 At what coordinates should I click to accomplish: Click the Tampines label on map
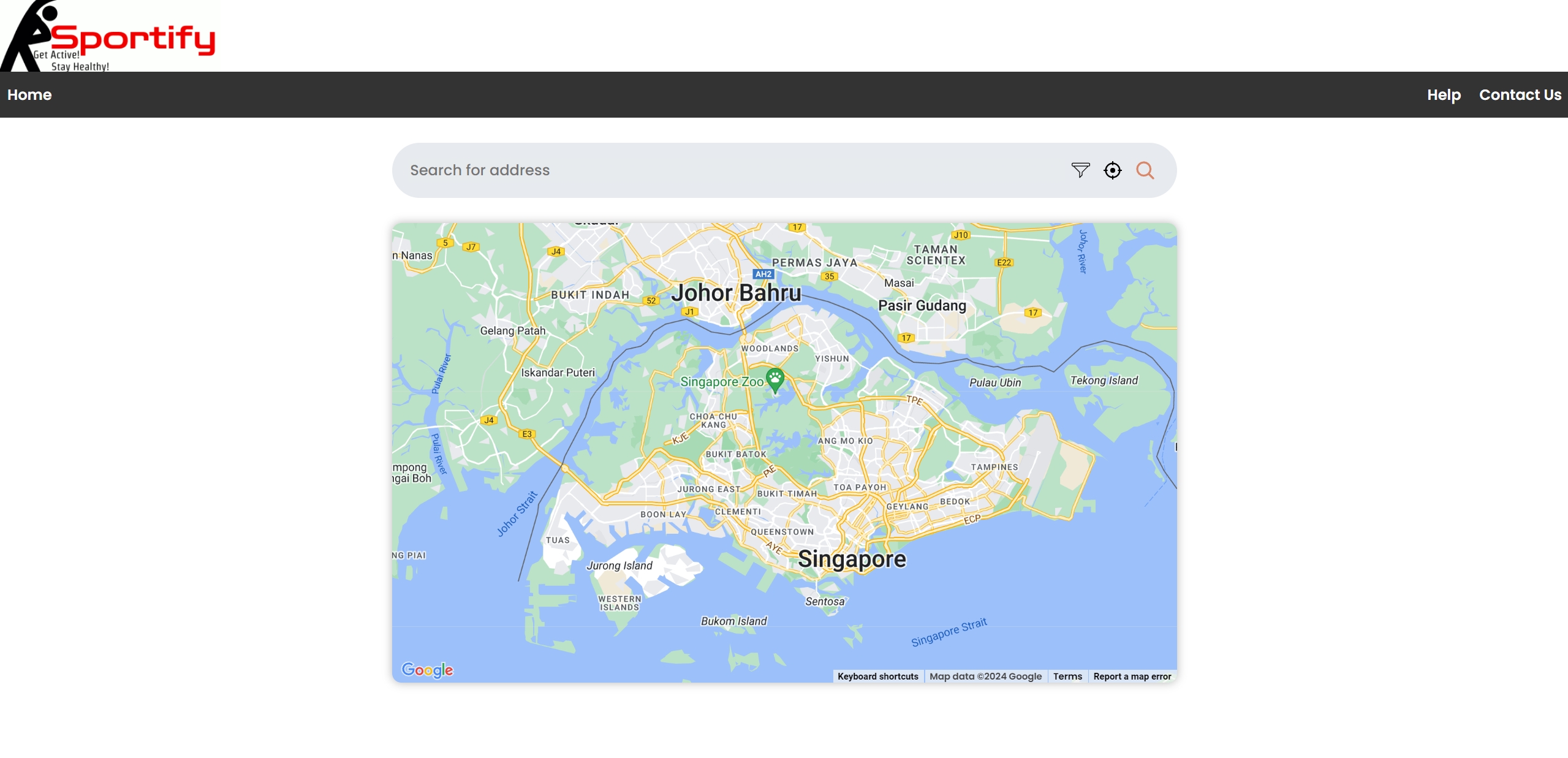click(994, 467)
